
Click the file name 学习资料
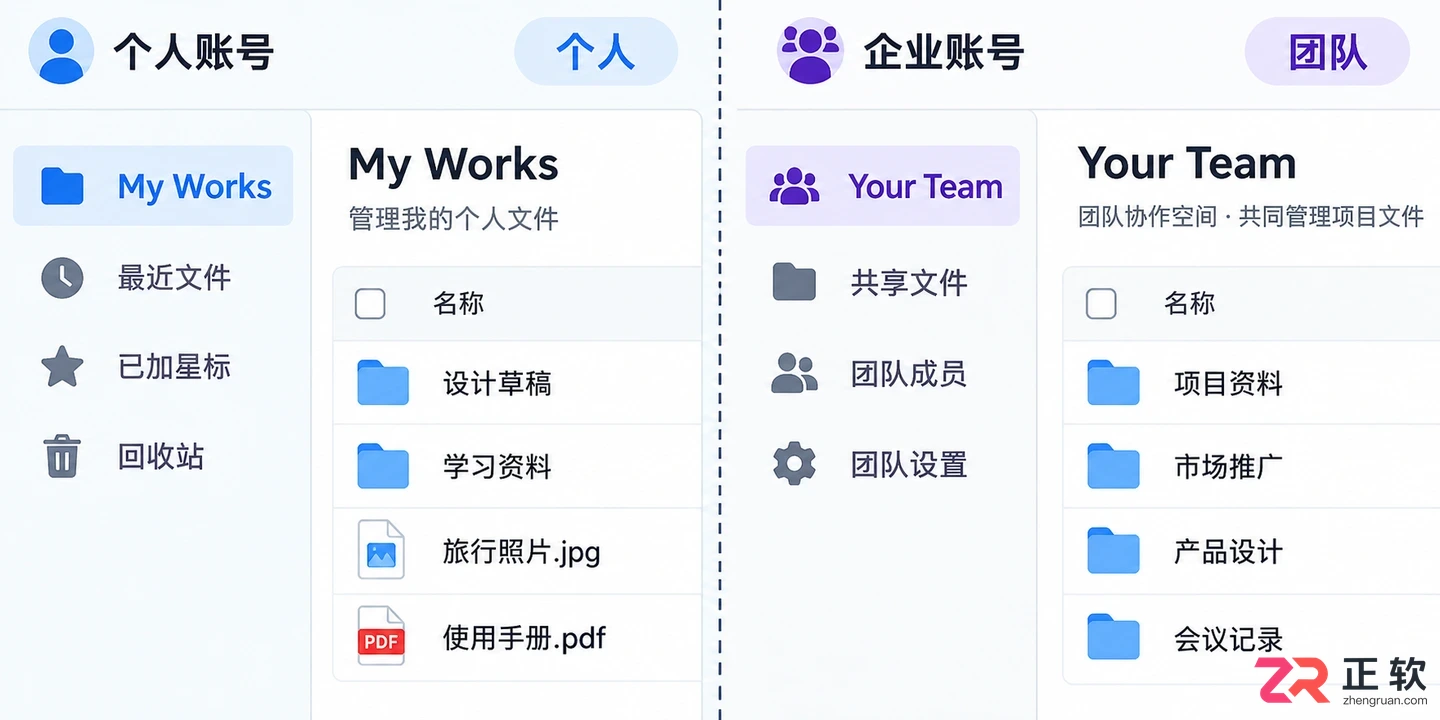tap(497, 466)
